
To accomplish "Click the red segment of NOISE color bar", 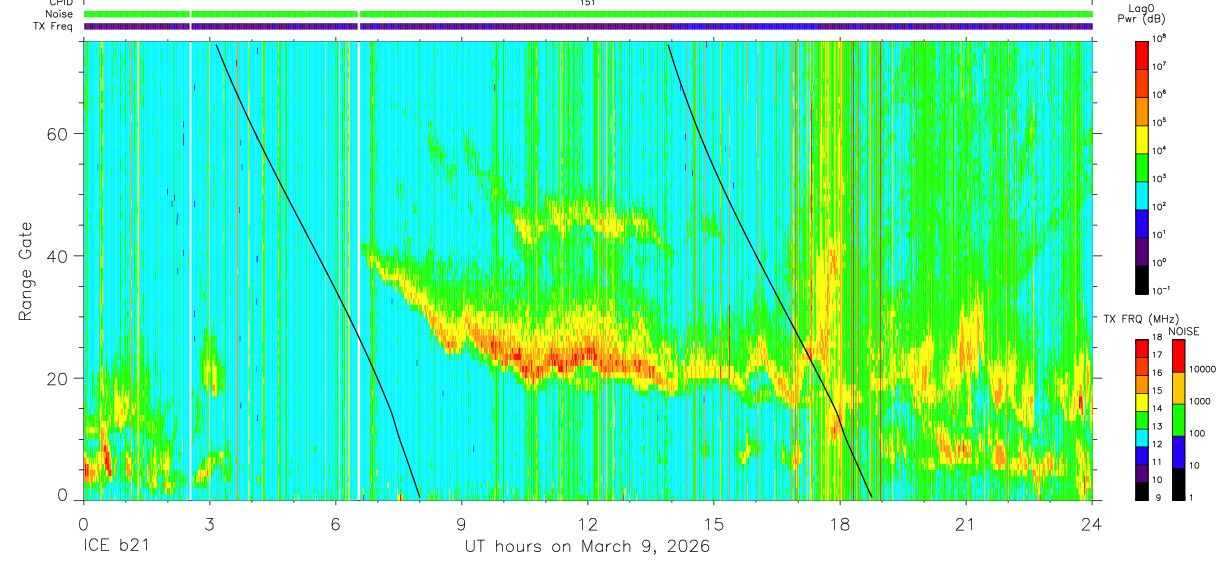I will tap(1177, 356).
